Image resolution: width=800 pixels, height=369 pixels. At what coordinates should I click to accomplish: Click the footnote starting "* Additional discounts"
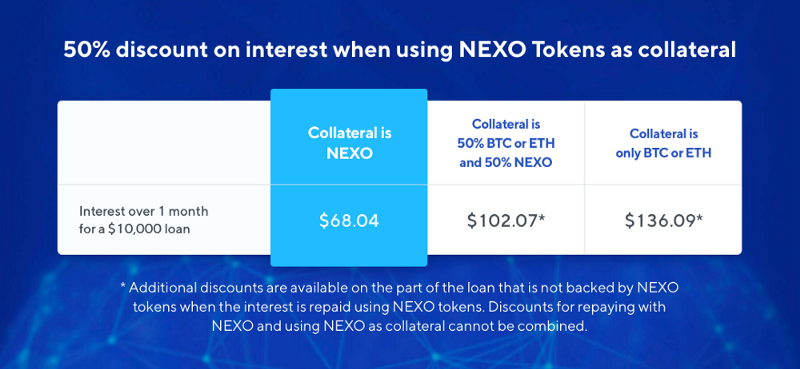click(x=399, y=287)
